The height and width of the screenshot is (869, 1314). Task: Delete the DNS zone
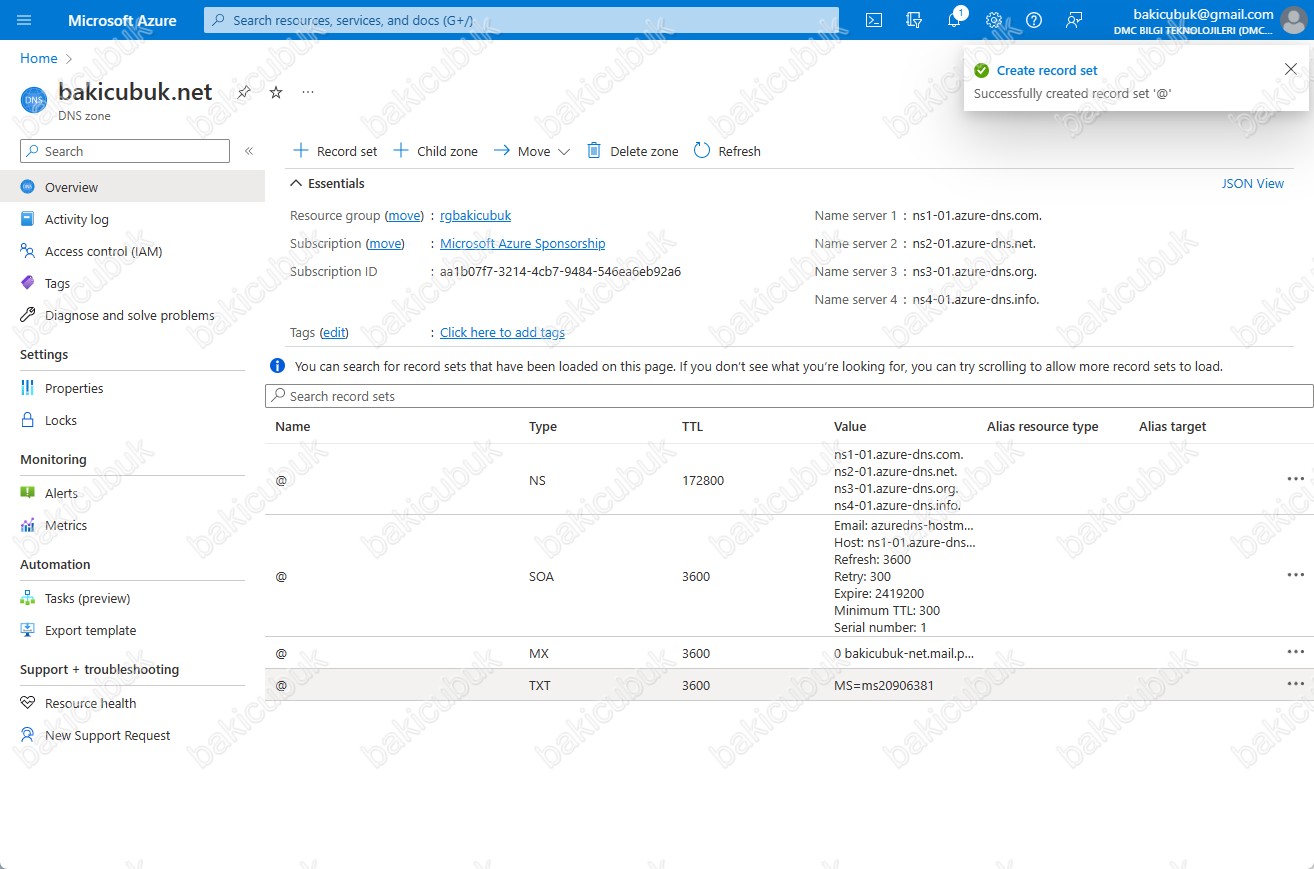pyautogui.click(x=632, y=151)
